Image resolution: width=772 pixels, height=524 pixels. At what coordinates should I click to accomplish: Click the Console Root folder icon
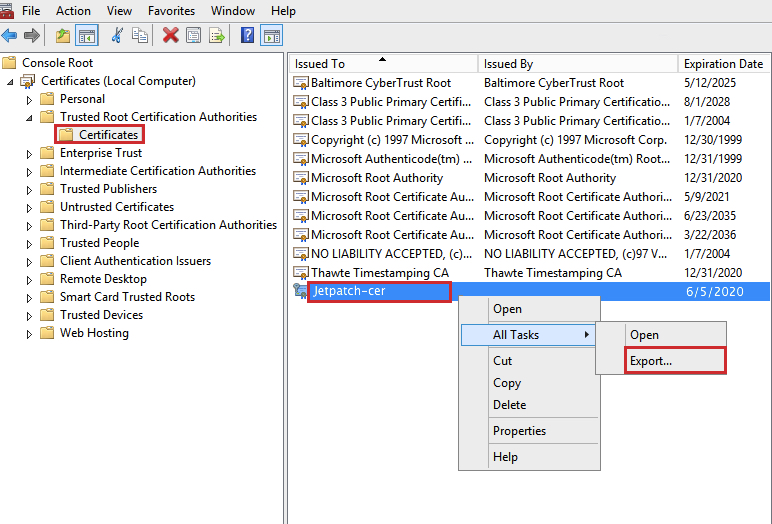pyautogui.click(x=9, y=63)
